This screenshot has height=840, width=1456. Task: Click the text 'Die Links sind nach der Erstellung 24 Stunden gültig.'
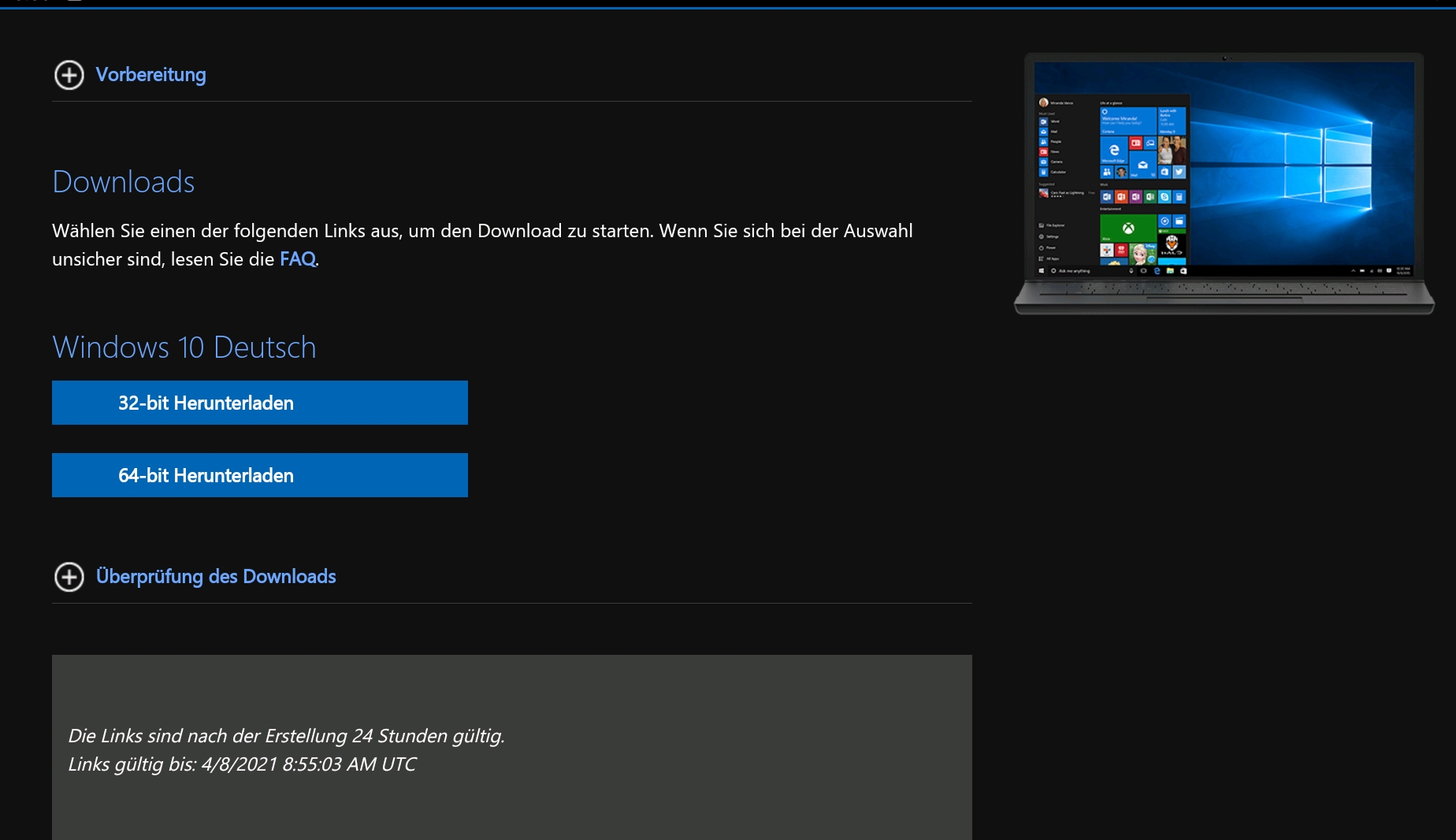pos(286,736)
